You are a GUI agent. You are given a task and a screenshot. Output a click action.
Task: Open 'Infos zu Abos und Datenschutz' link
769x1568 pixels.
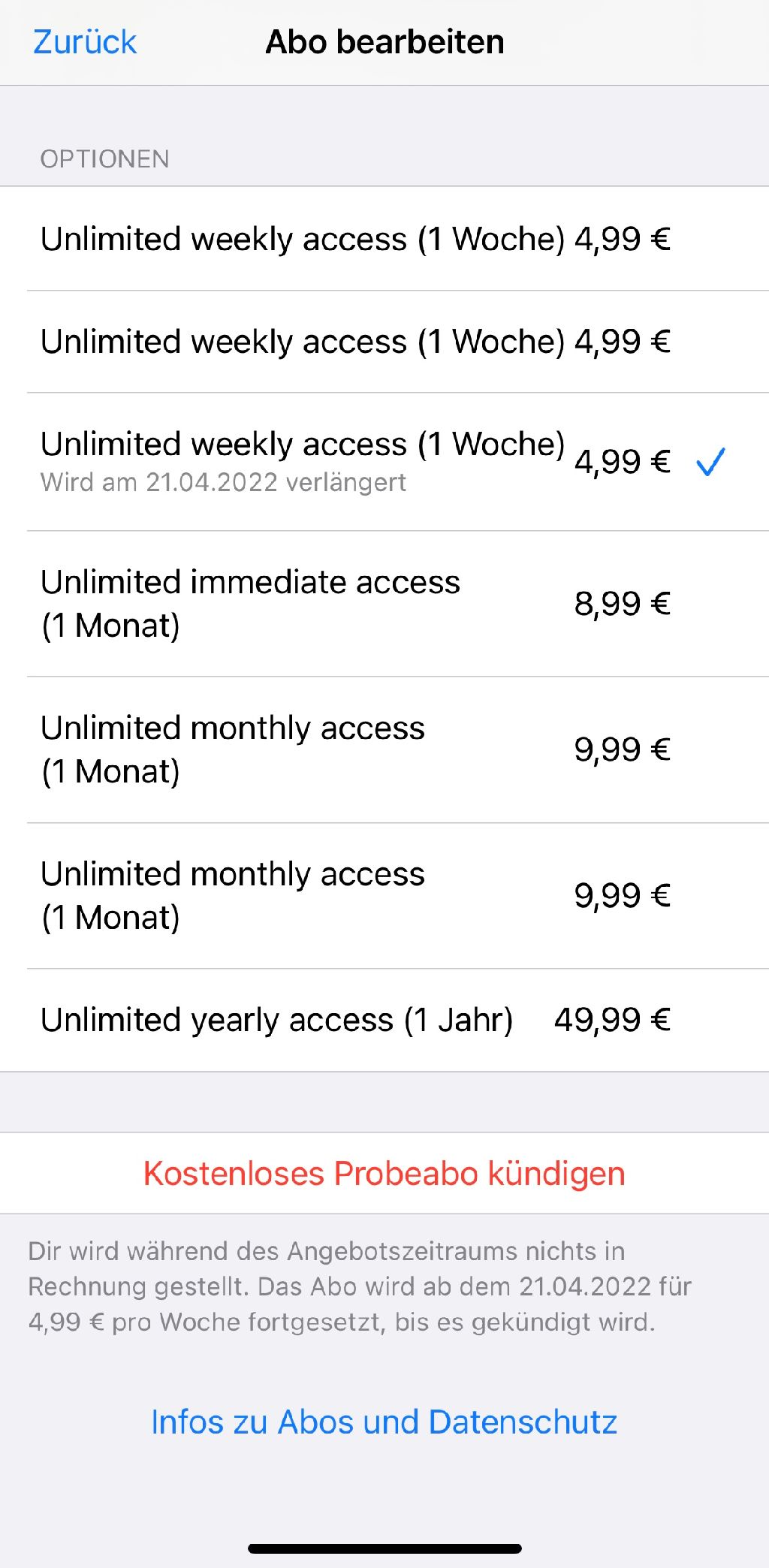[384, 1422]
